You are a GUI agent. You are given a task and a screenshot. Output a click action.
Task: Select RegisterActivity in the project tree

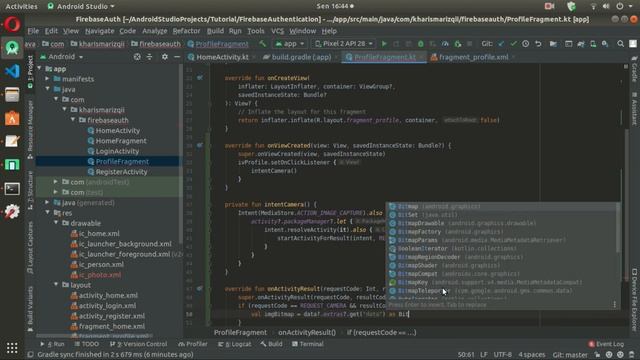pyautogui.click(x=121, y=172)
